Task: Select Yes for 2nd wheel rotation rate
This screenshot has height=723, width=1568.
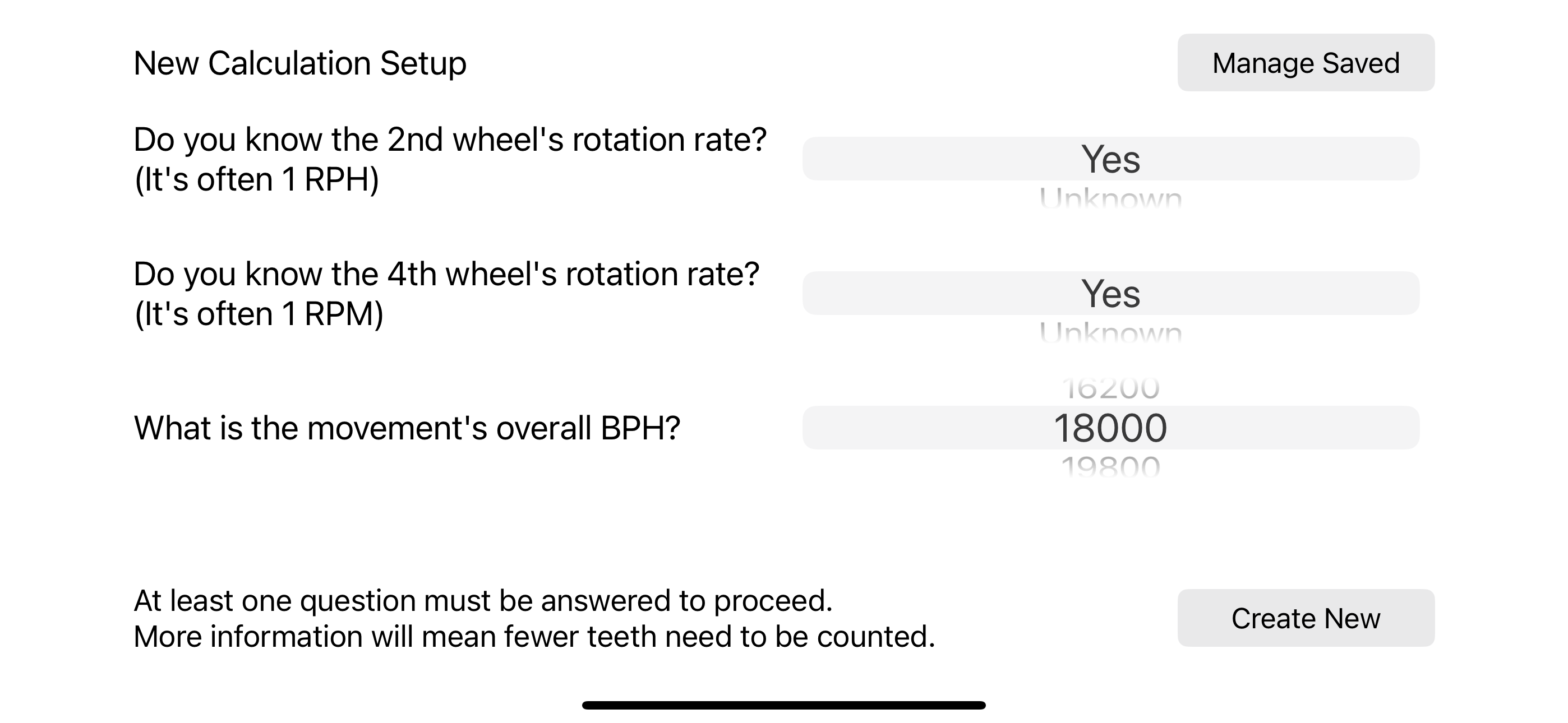Action: point(1111,159)
